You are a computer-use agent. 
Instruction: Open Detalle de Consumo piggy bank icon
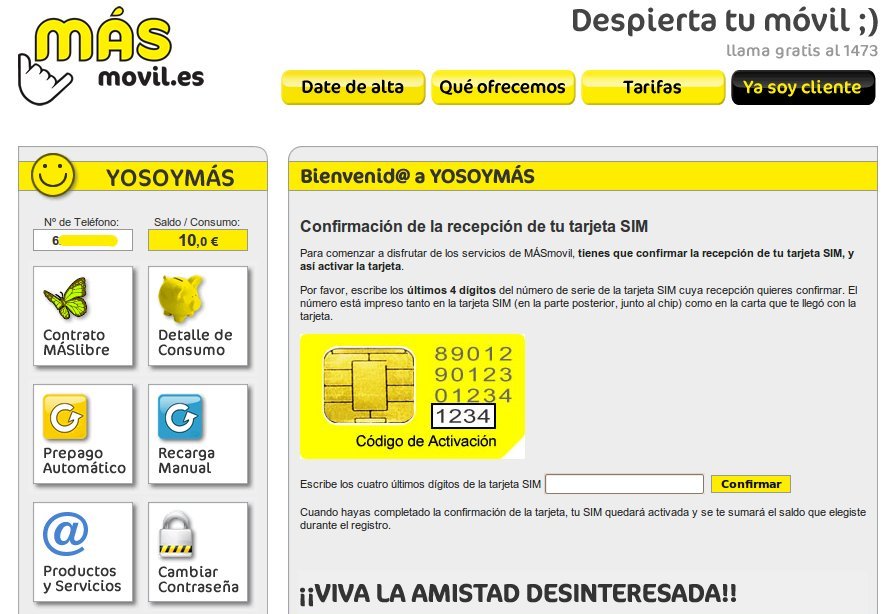180,298
